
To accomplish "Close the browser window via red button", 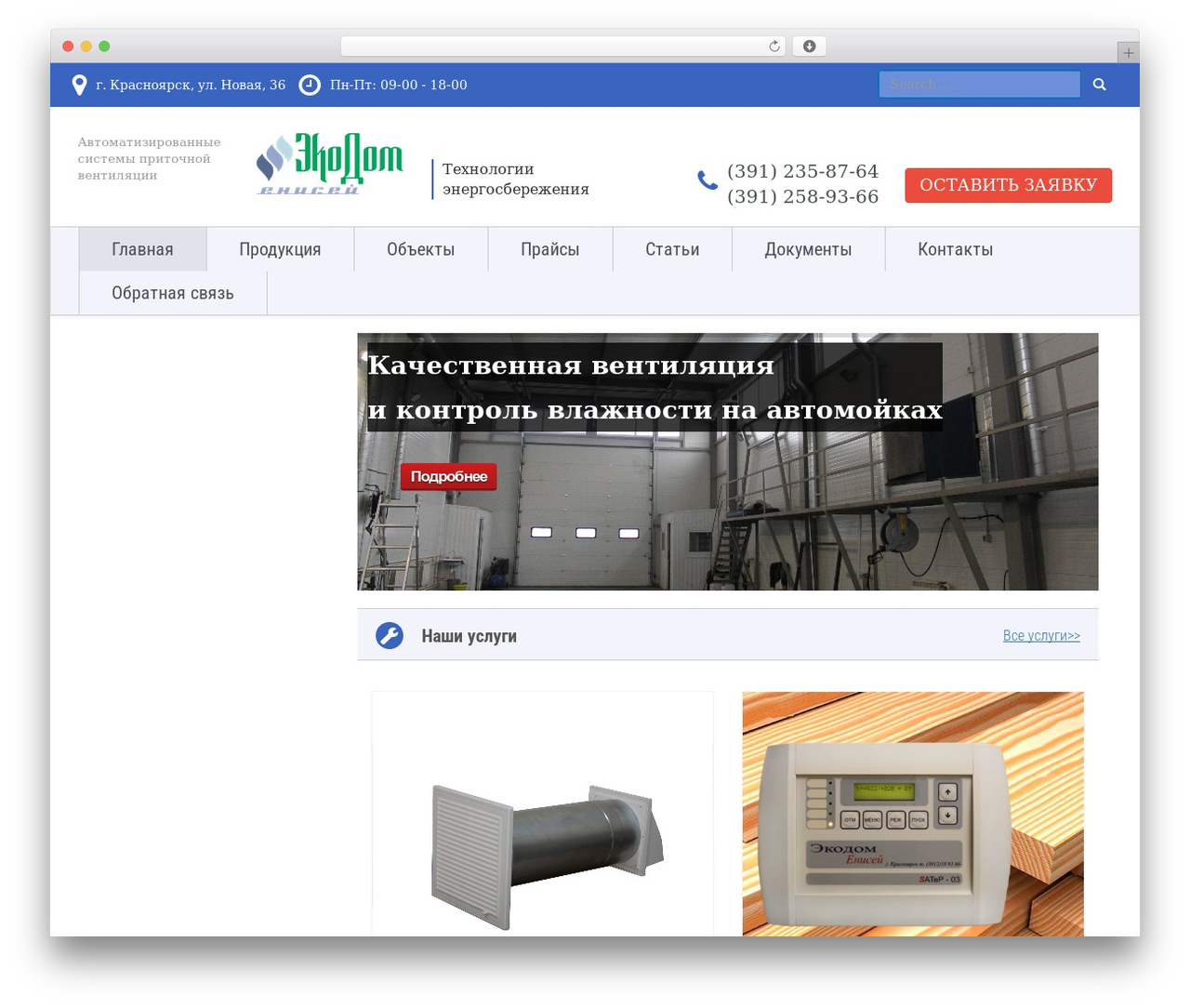I will coord(68,46).
